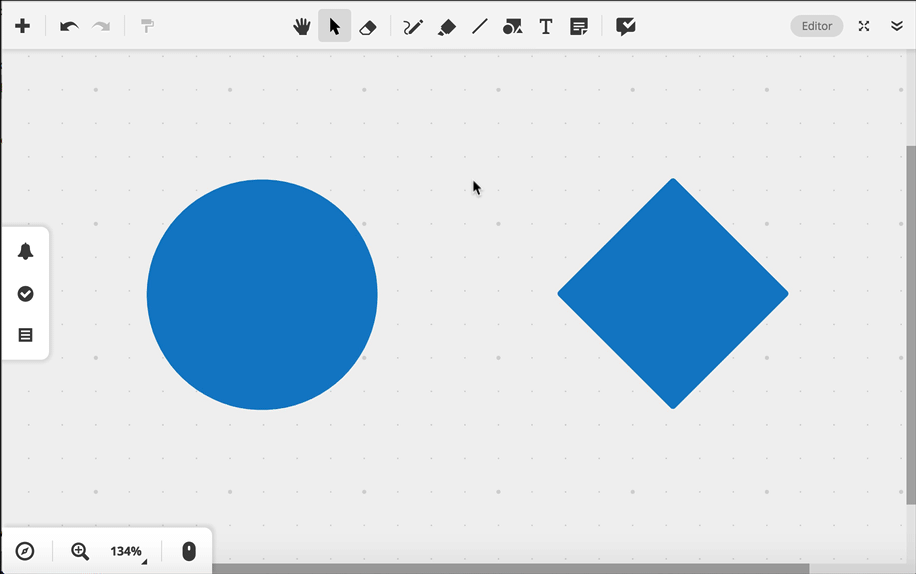916x574 pixels.
Task: Toggle mouse input mode icon
Action: (x=189, y=551)
